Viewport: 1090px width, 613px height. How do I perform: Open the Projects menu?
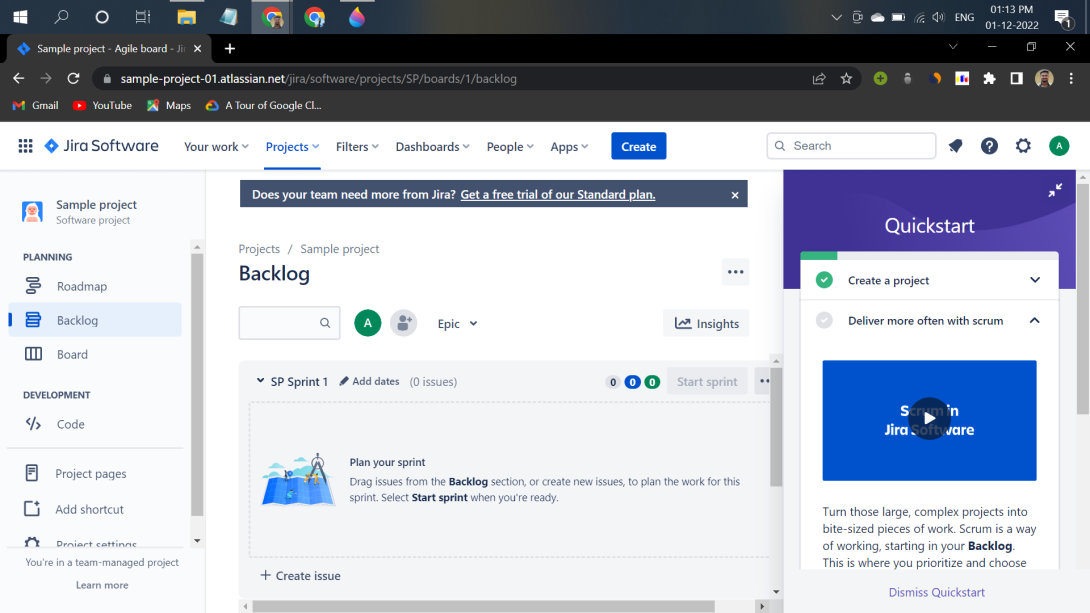[x=291, y=146]
